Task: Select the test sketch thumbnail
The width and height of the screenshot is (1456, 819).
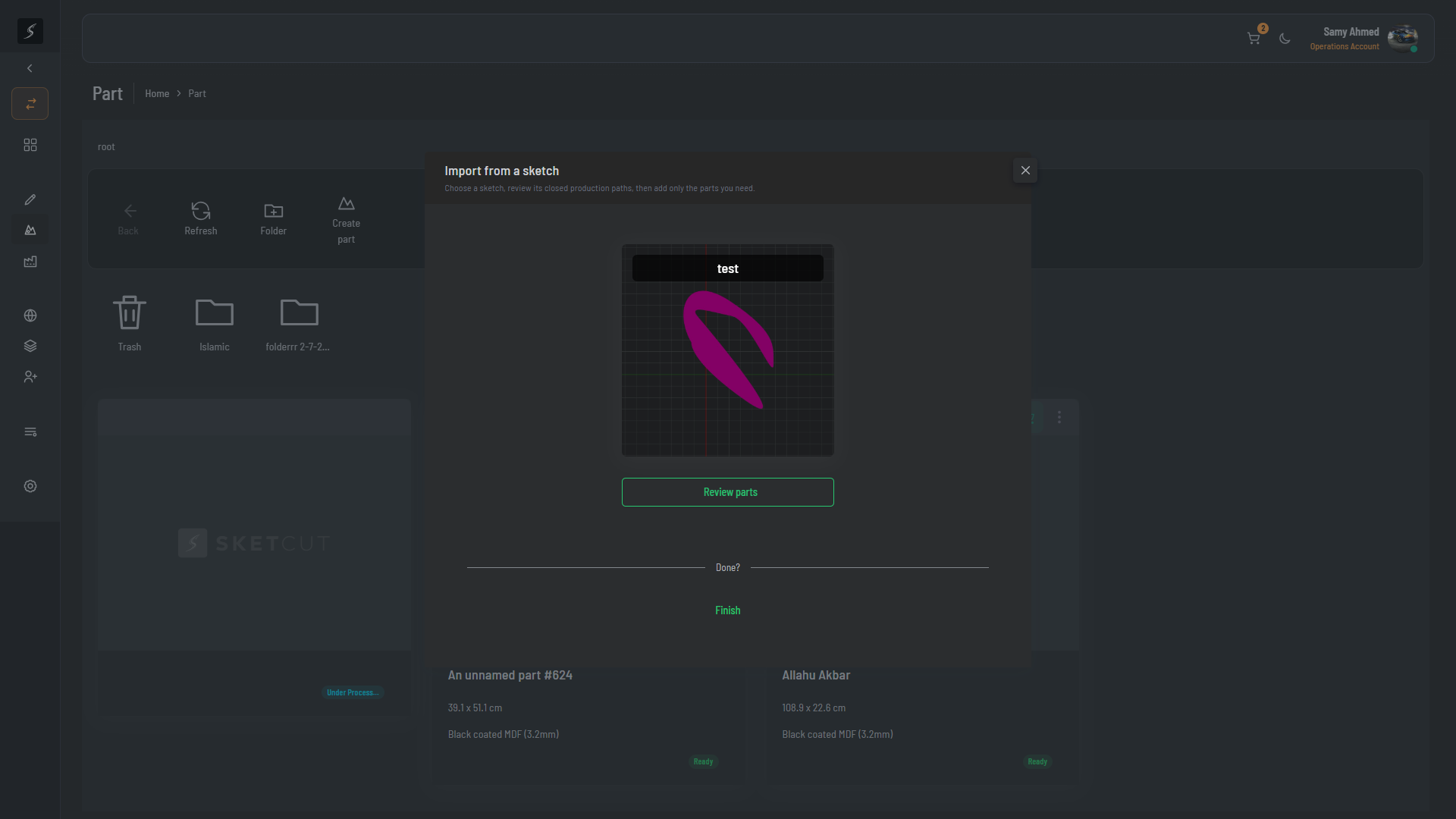Action: tap(728, 350)
